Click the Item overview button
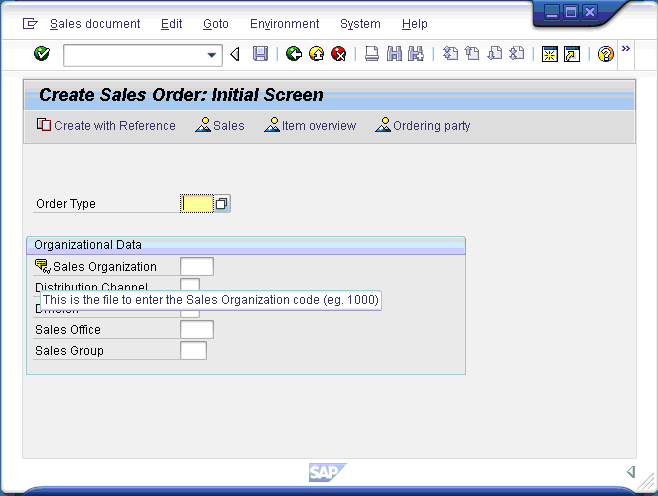 (310, 125)
